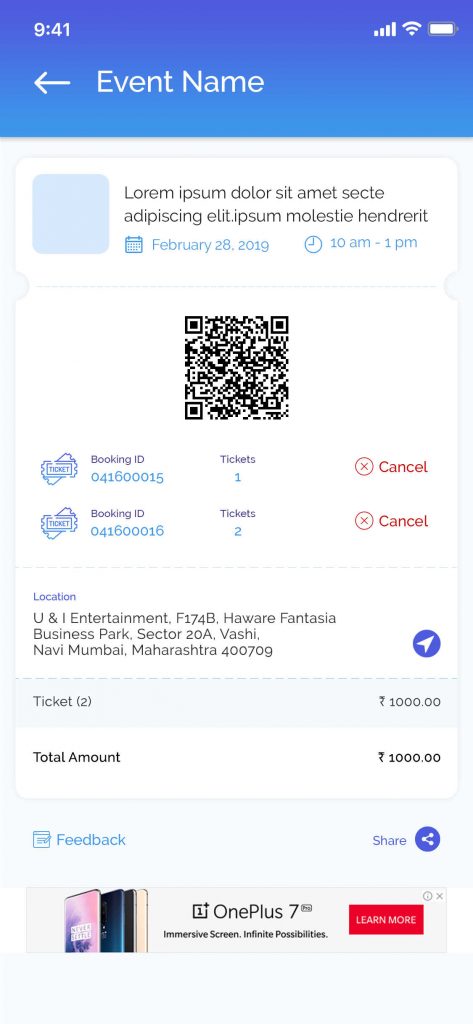Open navigation with the location arrow icon

[427, 644]
